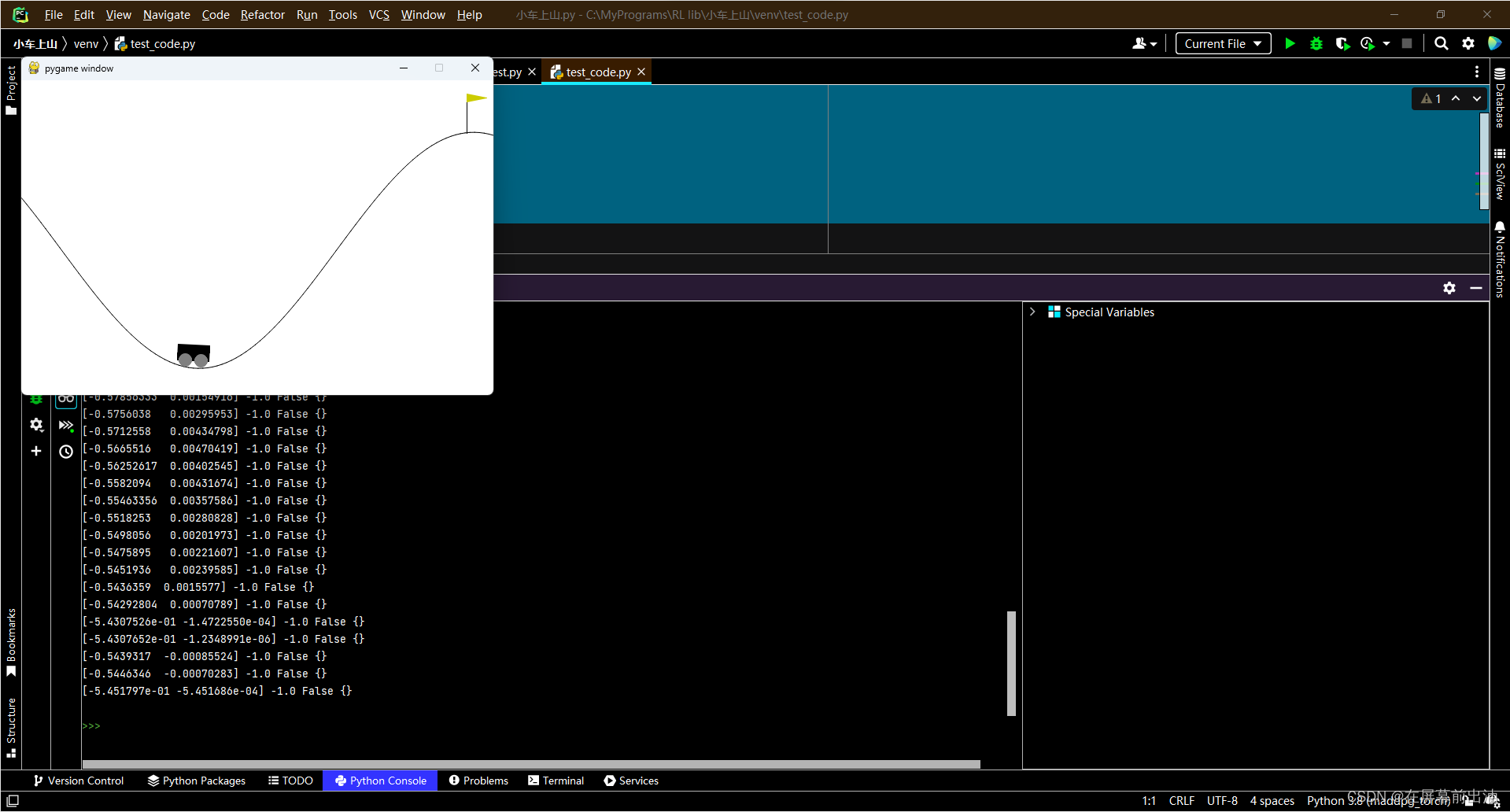Open IDE settings gear in top toolbar
Viewport: 1510px width, 812px height.
point(1468,43)
